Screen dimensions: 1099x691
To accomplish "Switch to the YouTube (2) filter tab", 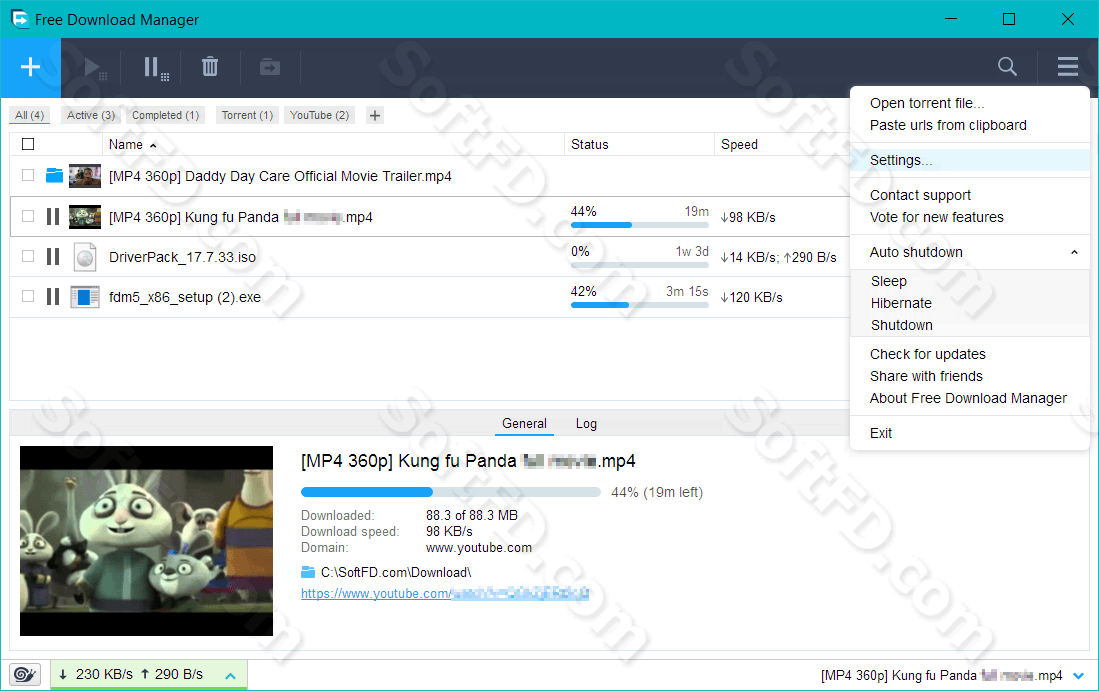I will point(320,115).
